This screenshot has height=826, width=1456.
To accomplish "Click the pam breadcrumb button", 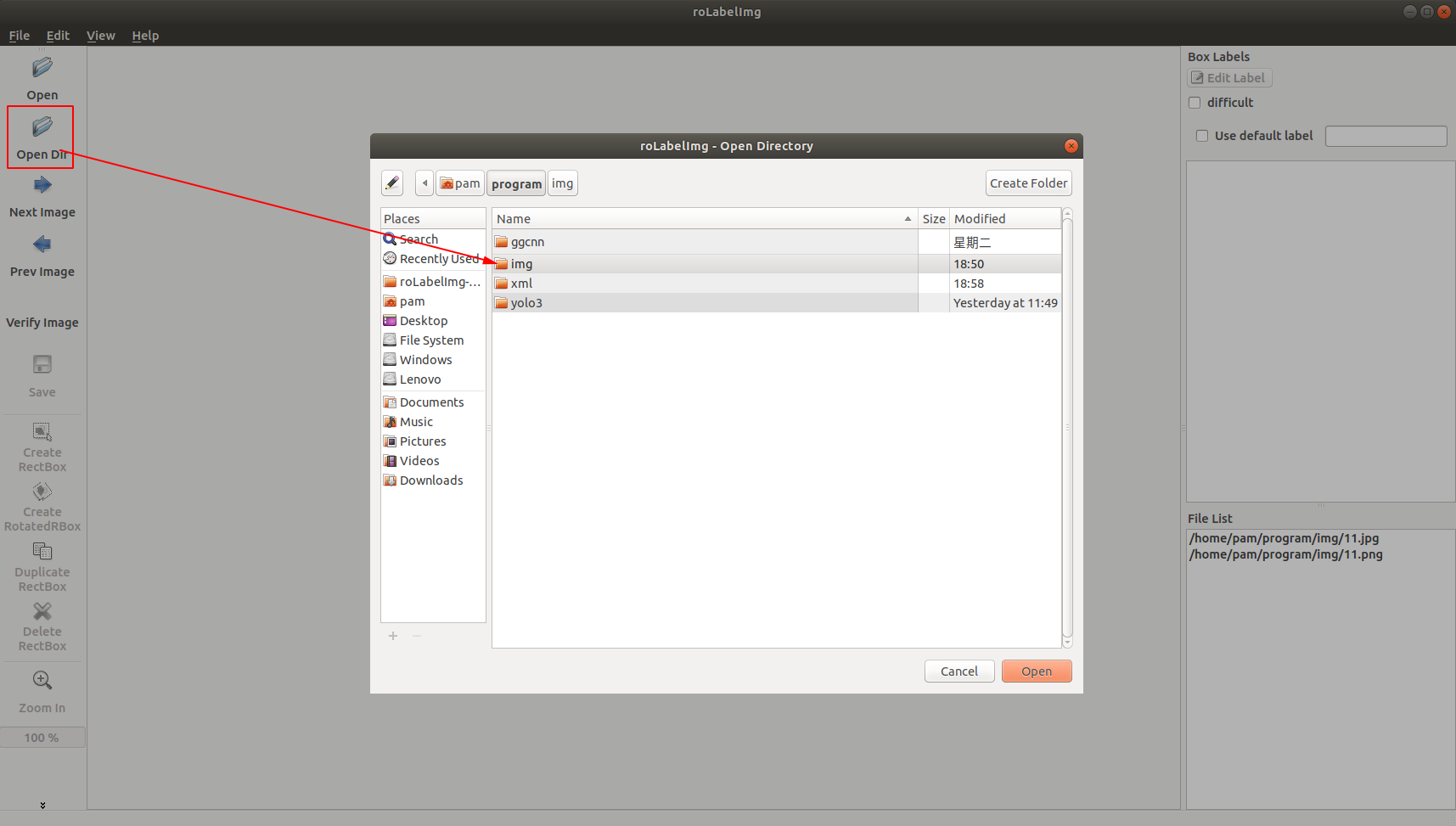I will coord(460,183).
